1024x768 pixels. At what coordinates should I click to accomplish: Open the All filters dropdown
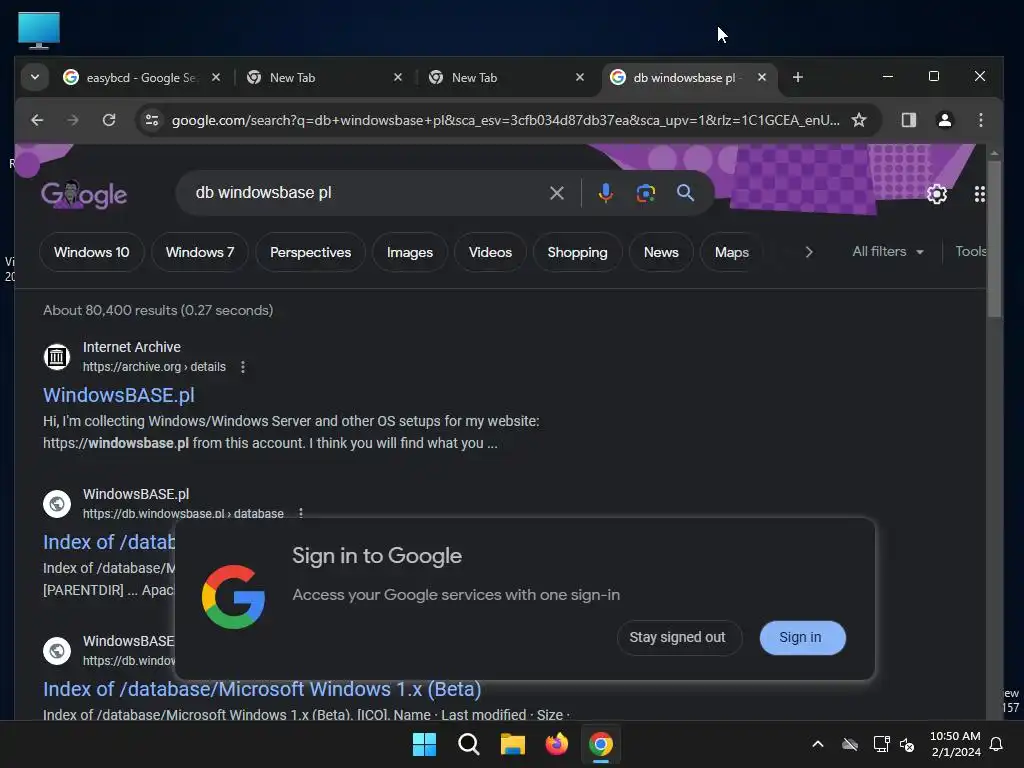click(x=888, y=251)
